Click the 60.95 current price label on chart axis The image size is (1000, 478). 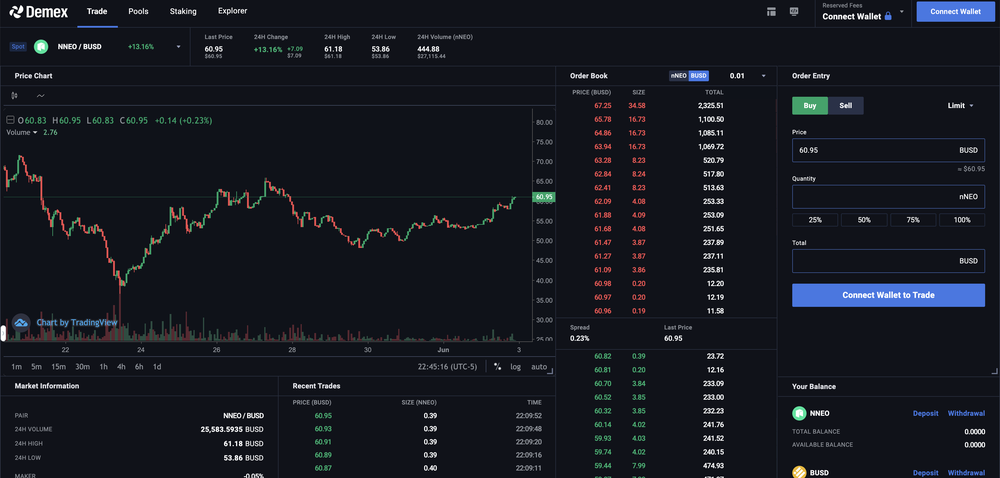click(x=544, y=198)
